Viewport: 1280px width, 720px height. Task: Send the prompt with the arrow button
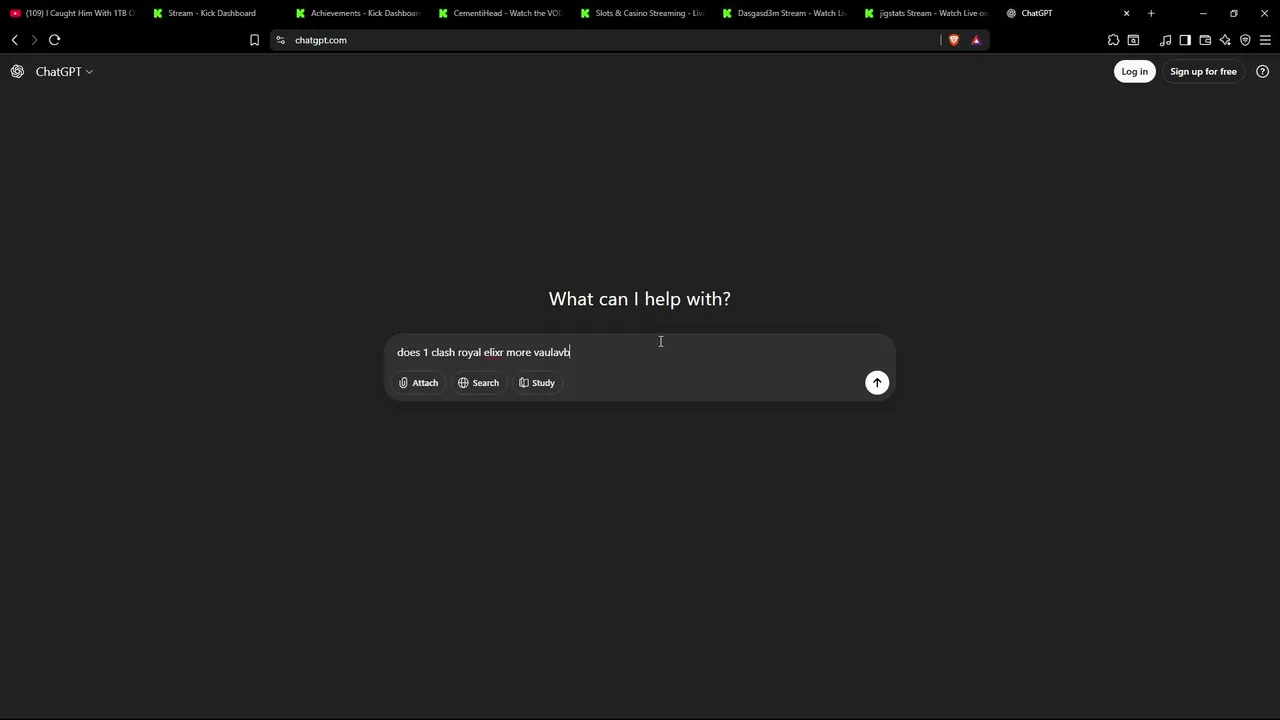(x=877, y=382)
